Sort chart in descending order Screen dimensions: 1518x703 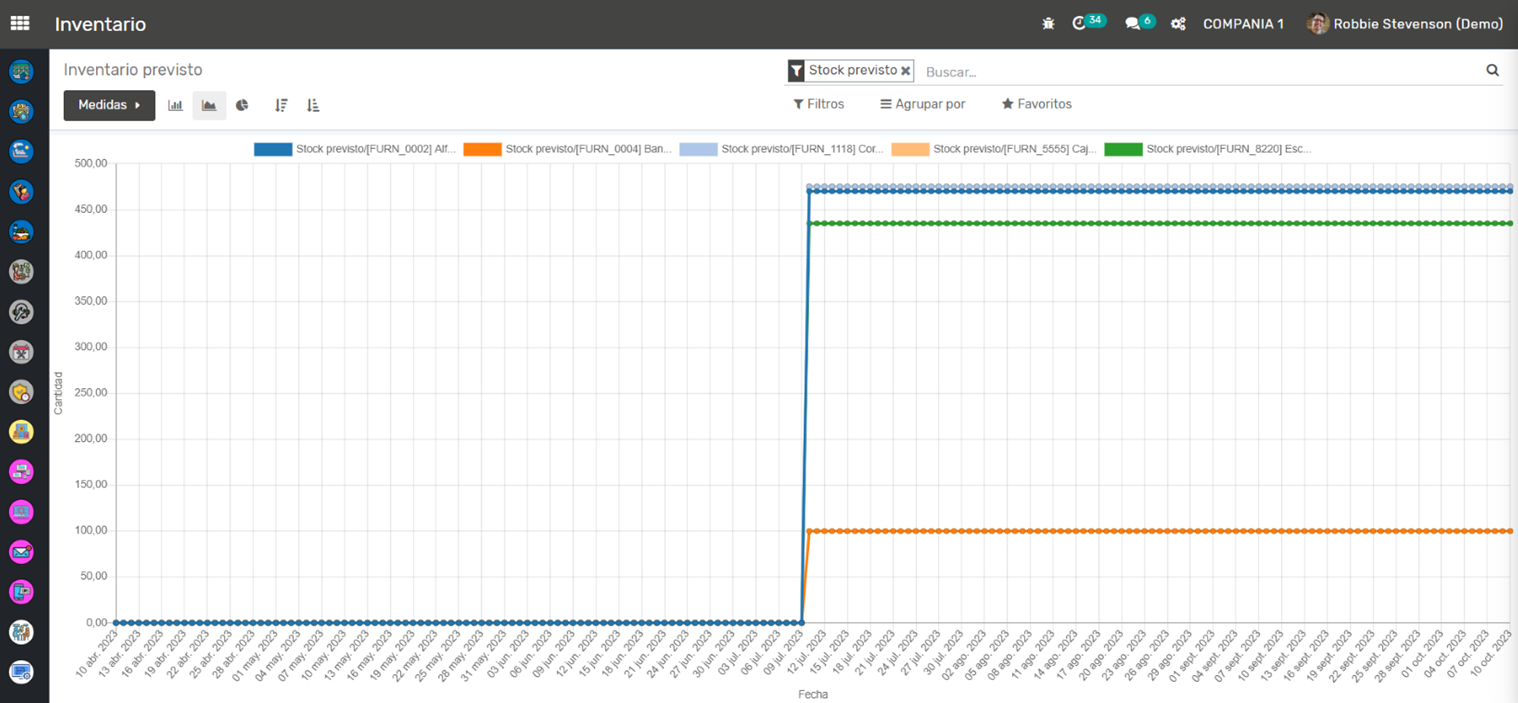tap(281, 105)
